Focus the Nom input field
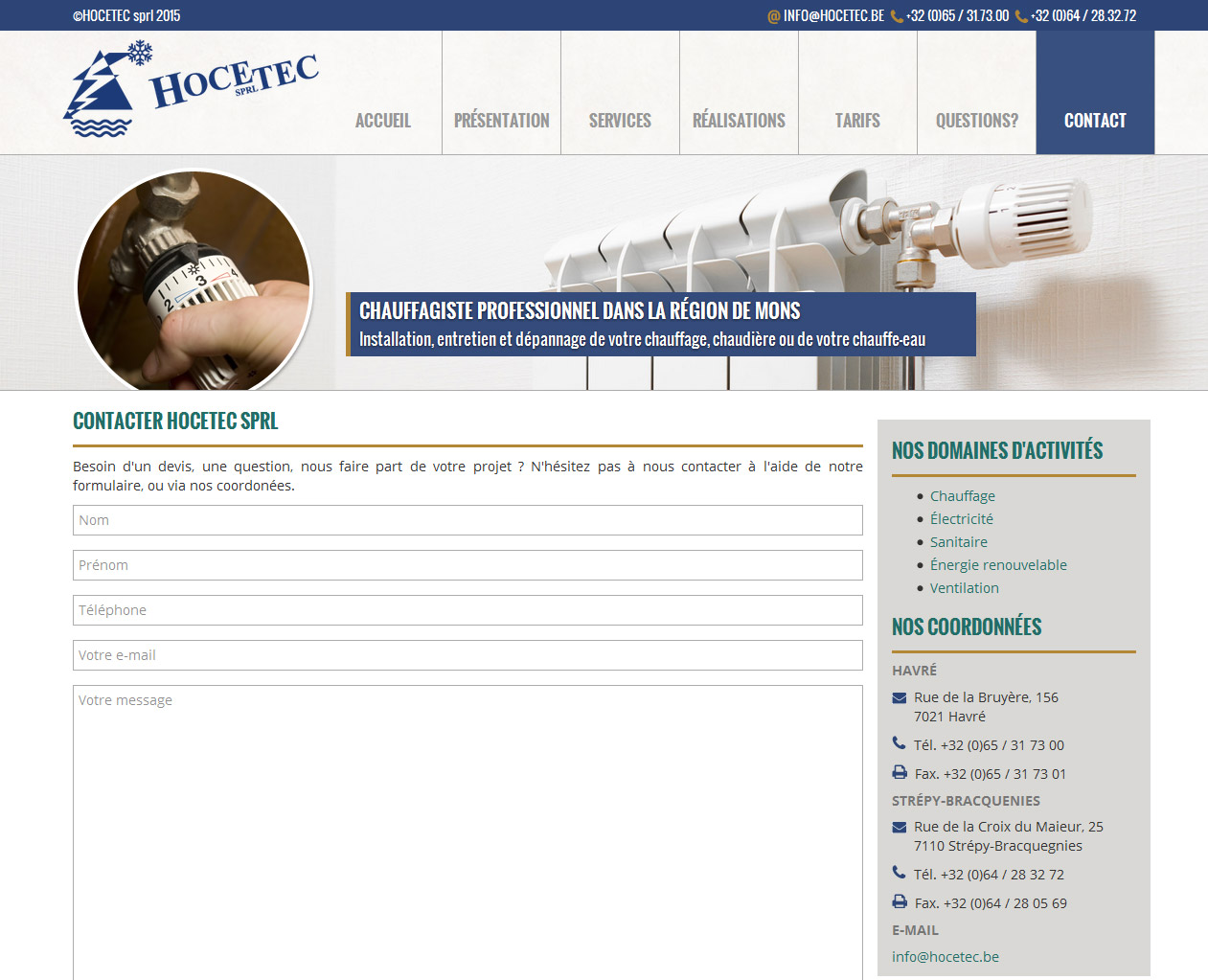Viewport: 1208px width, 980px height. coord(467,520)
